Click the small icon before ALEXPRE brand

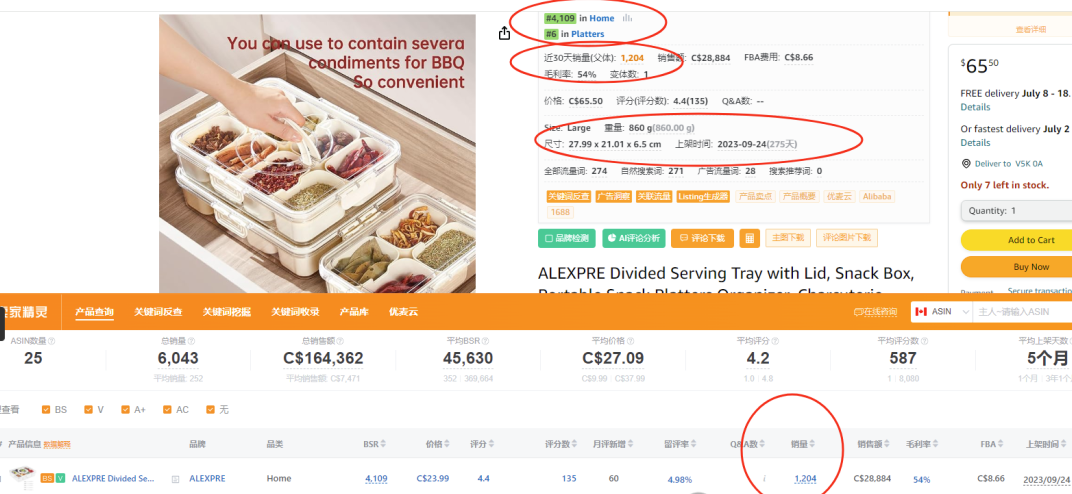coord(175,479)
